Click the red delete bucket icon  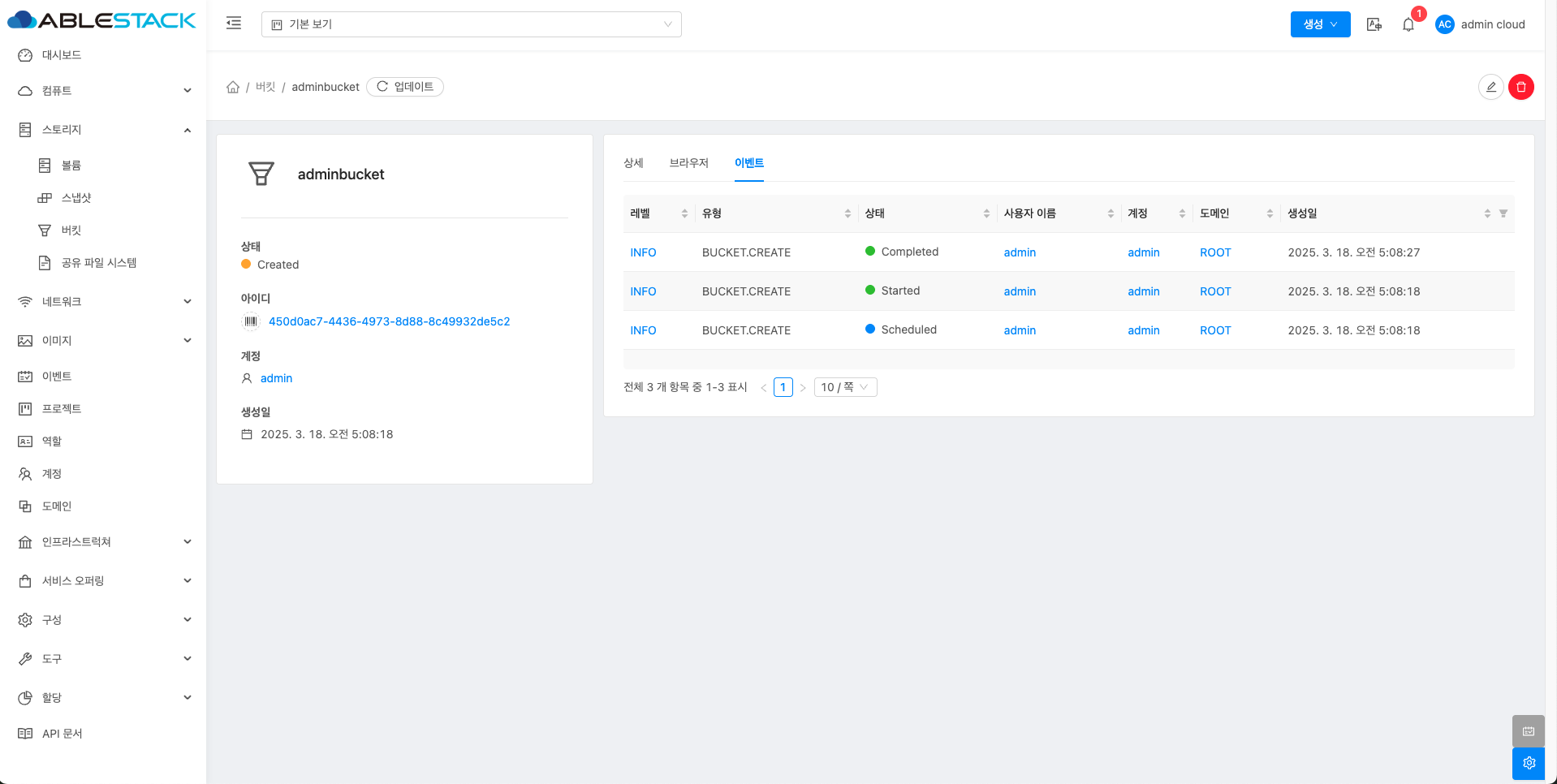click(1520, 87)
